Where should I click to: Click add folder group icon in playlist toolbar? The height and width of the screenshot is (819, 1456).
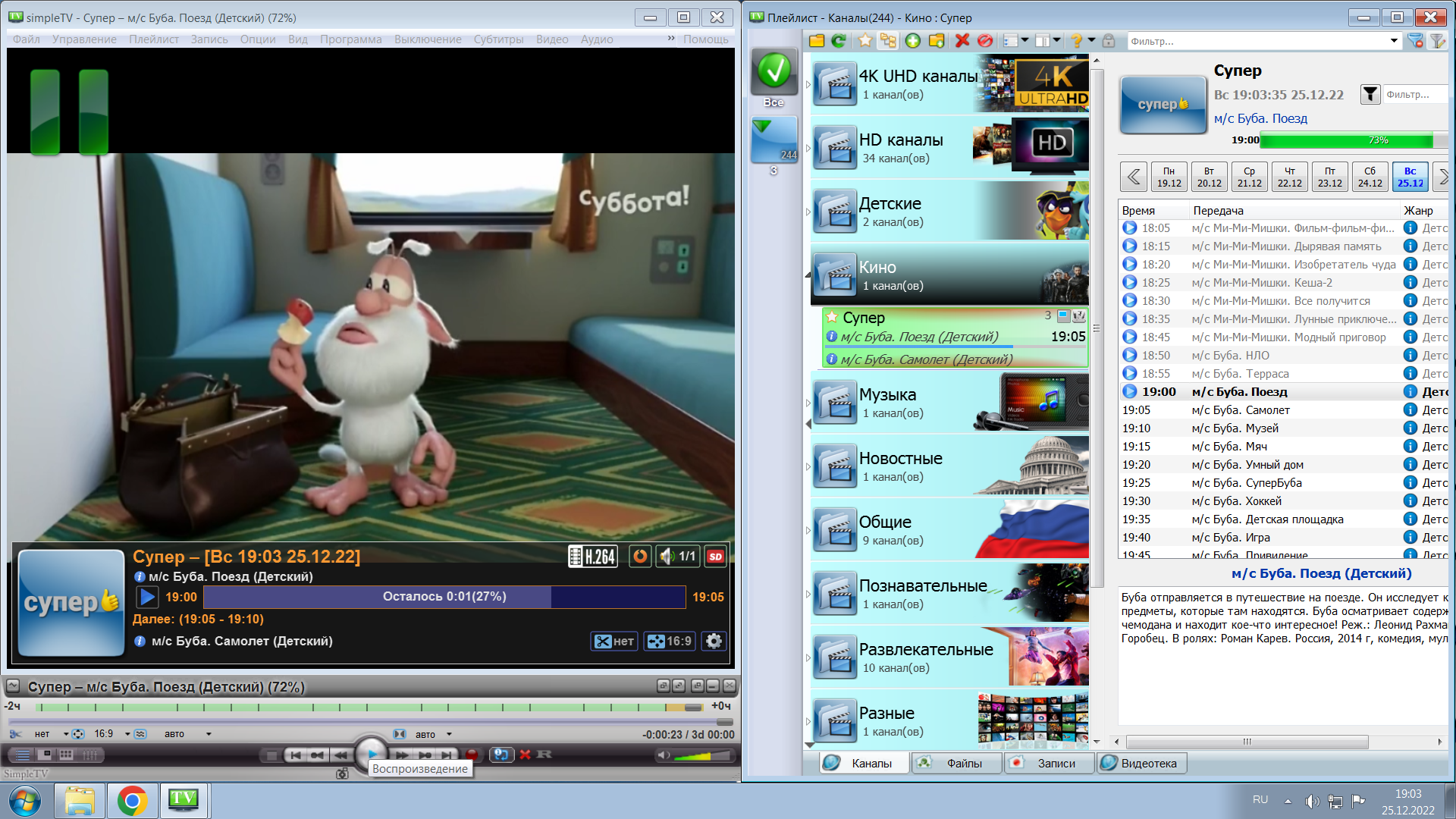pos(937,41)
